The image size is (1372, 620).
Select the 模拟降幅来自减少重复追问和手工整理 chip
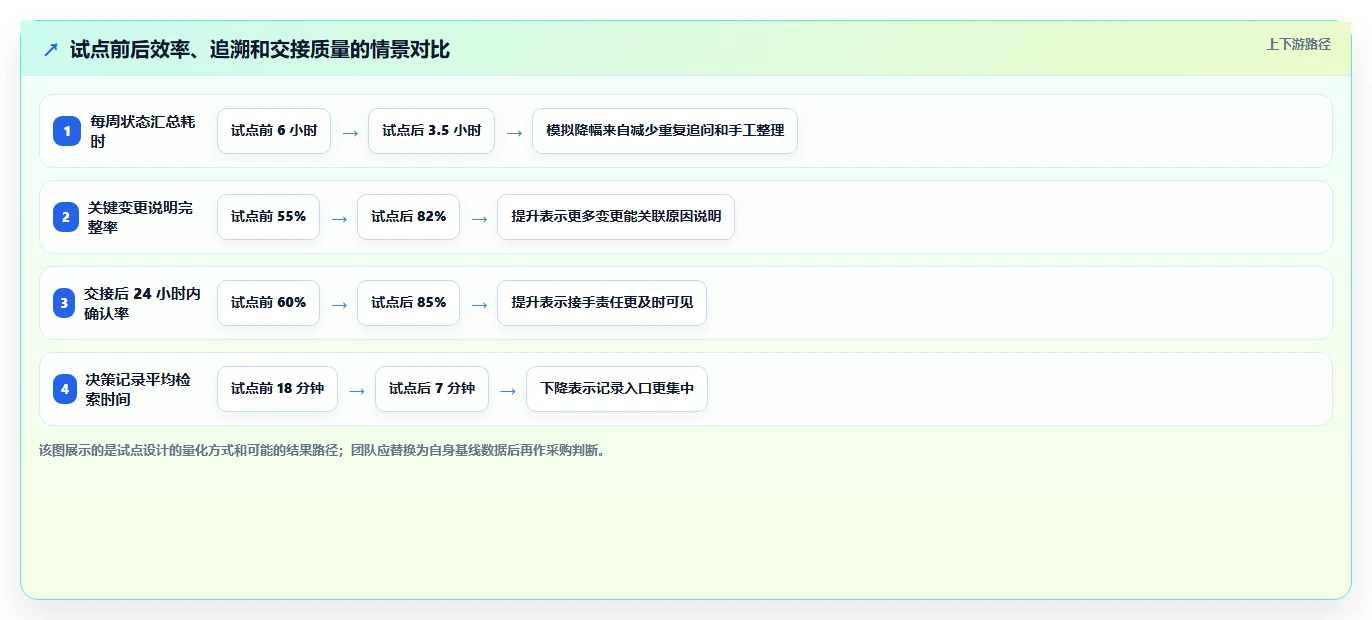coord(665,131)
